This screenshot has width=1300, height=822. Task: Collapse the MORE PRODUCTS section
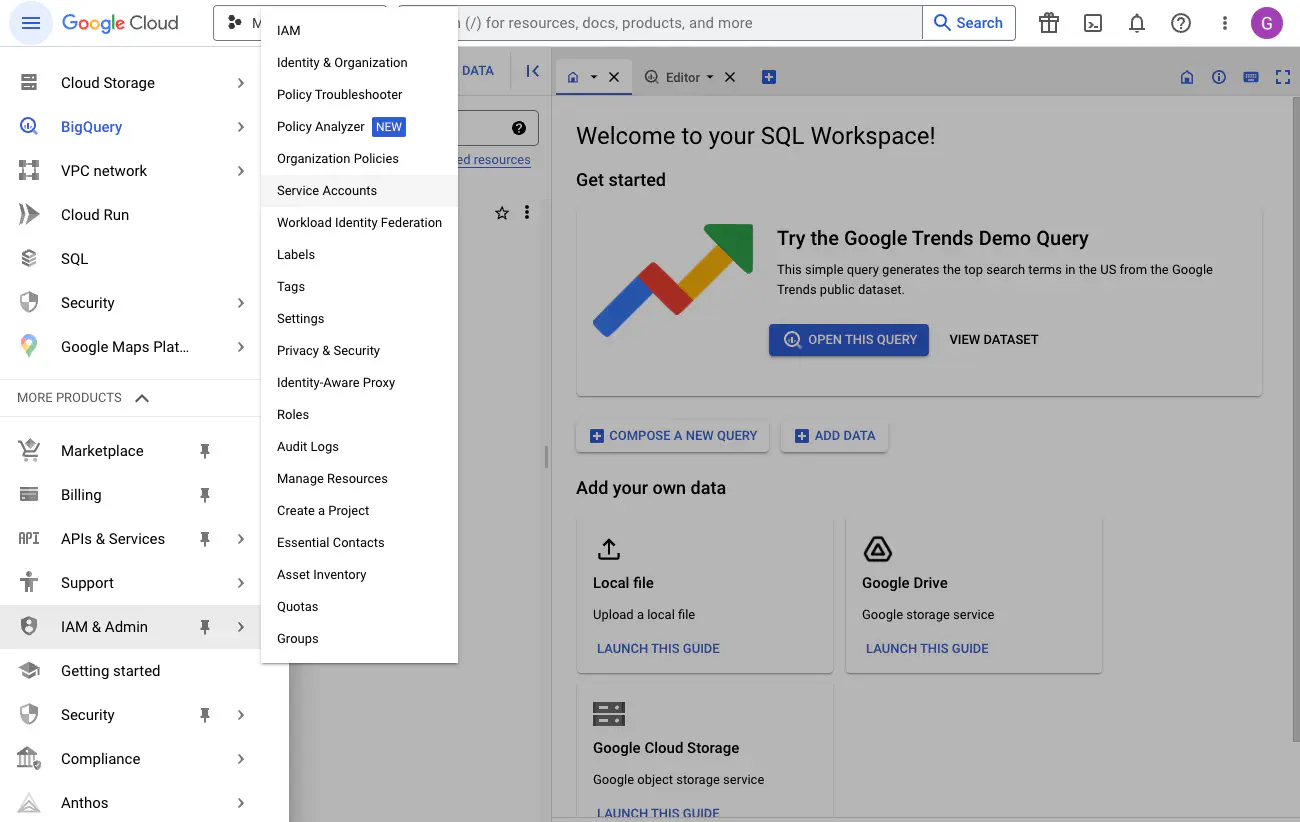click(x=142, y=398)
